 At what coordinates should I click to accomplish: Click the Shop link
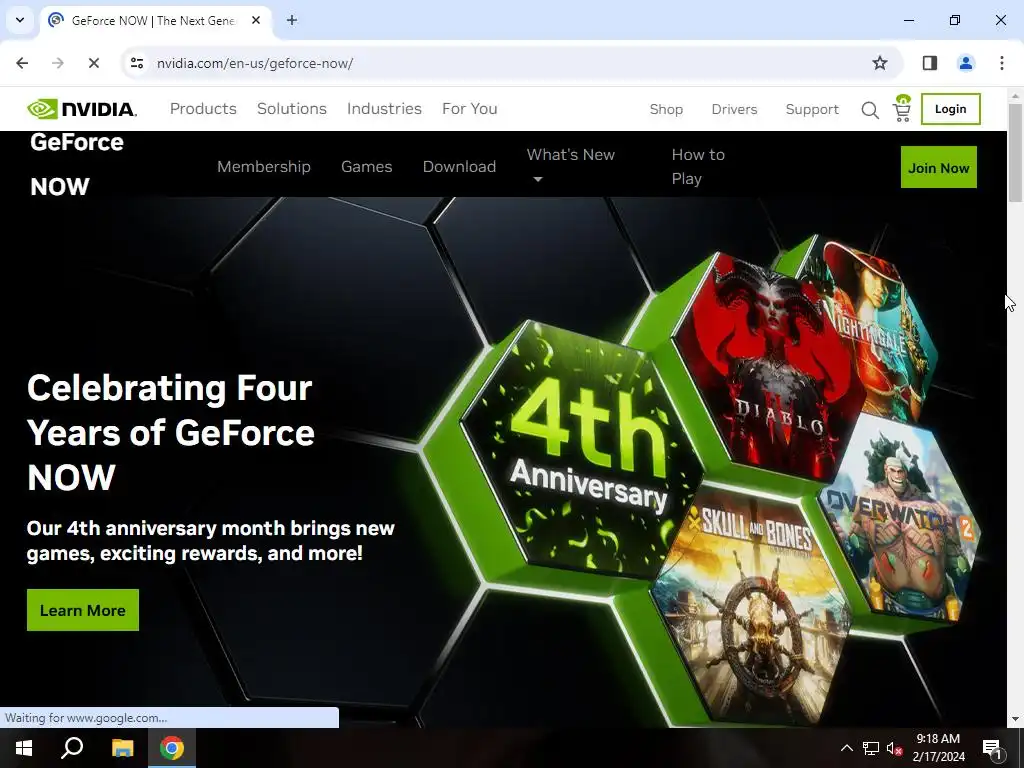point(666,109)
